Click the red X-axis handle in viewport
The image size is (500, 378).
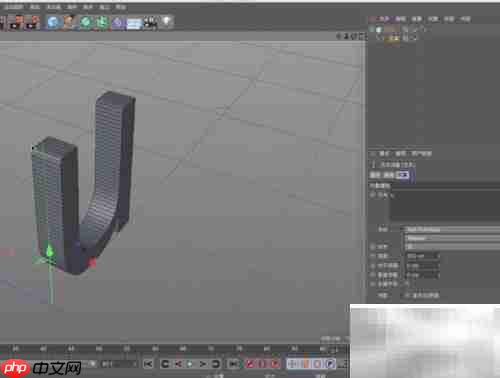tap(92, 263)
